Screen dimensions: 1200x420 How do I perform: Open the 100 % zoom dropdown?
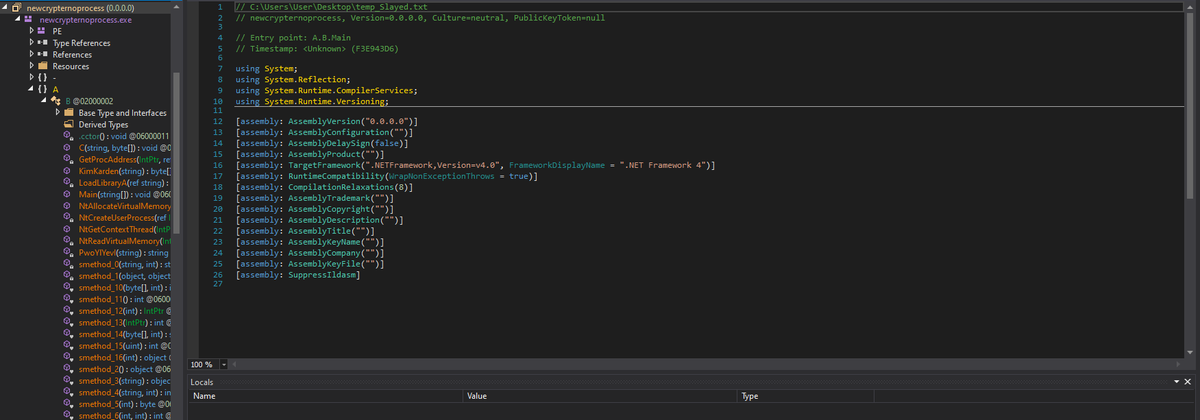223,364
